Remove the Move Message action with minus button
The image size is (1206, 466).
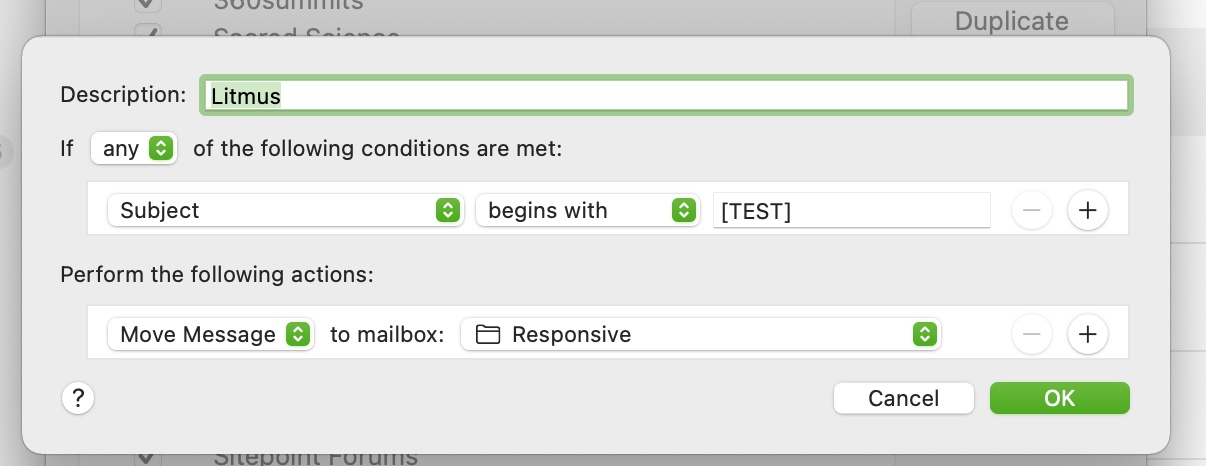pos(1032,334)
